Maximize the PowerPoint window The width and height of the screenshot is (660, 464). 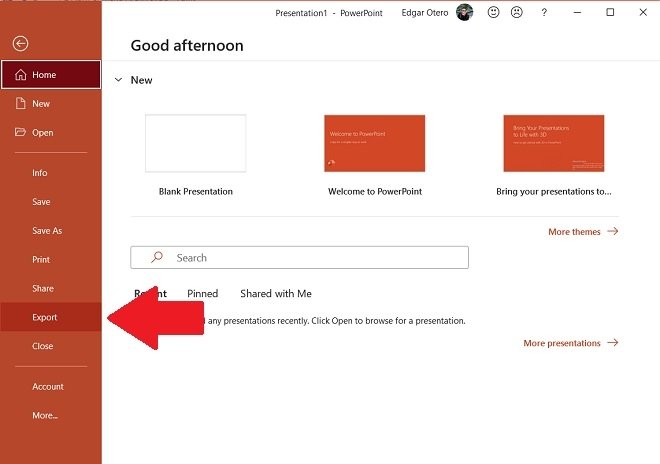[610, 12]
